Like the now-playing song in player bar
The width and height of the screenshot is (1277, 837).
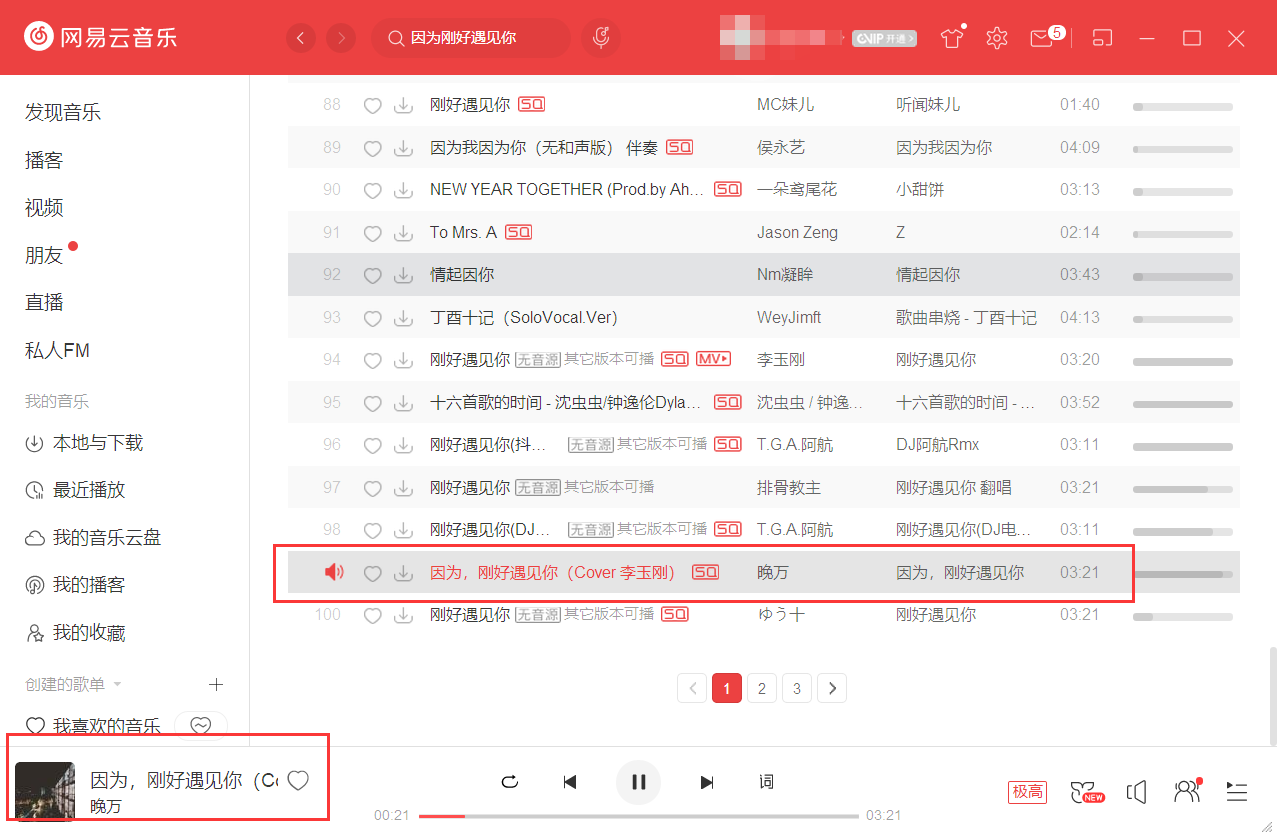click(297, 781)
